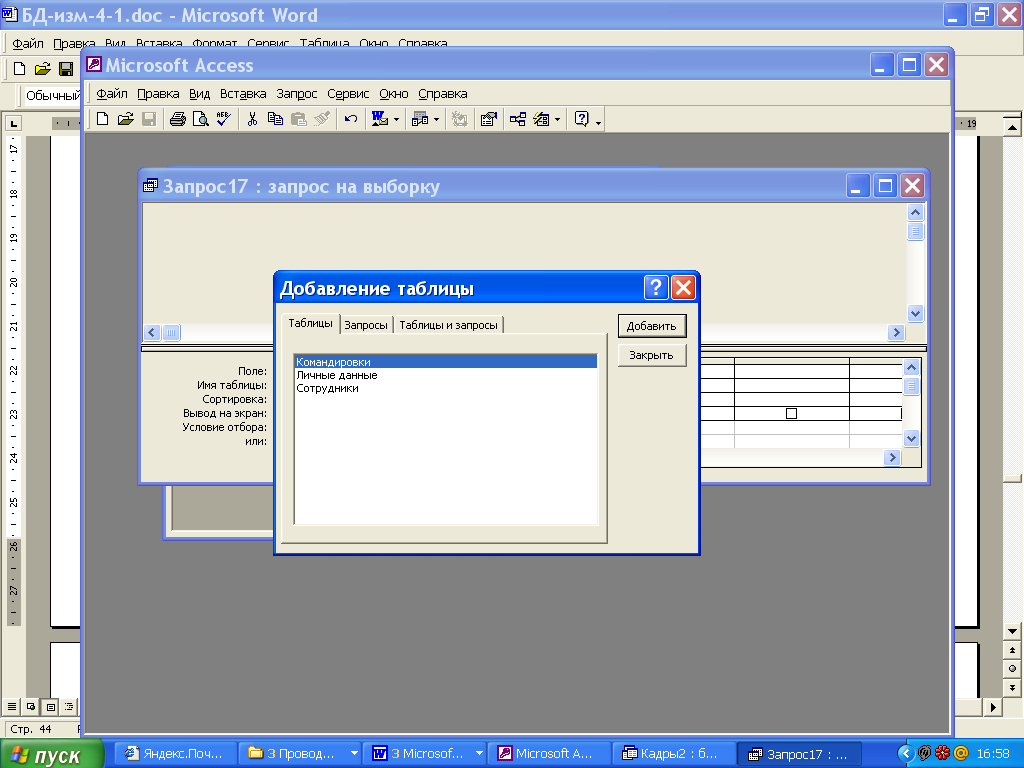The height and width of the screenshot is (768, 1024).
Task: Expand the Microsoft Word taskbar group arrow
Action: click(479, 753)
